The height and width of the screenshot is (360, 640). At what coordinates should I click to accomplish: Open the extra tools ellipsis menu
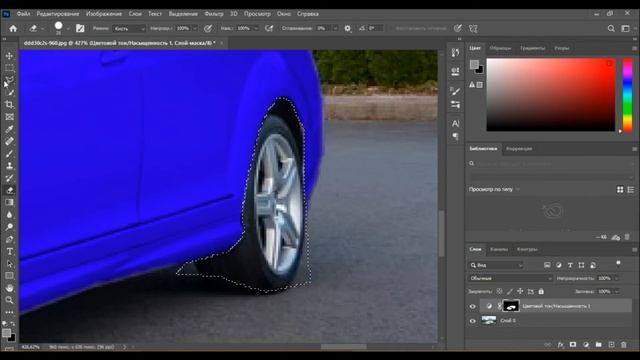click(x=9, y=313)
